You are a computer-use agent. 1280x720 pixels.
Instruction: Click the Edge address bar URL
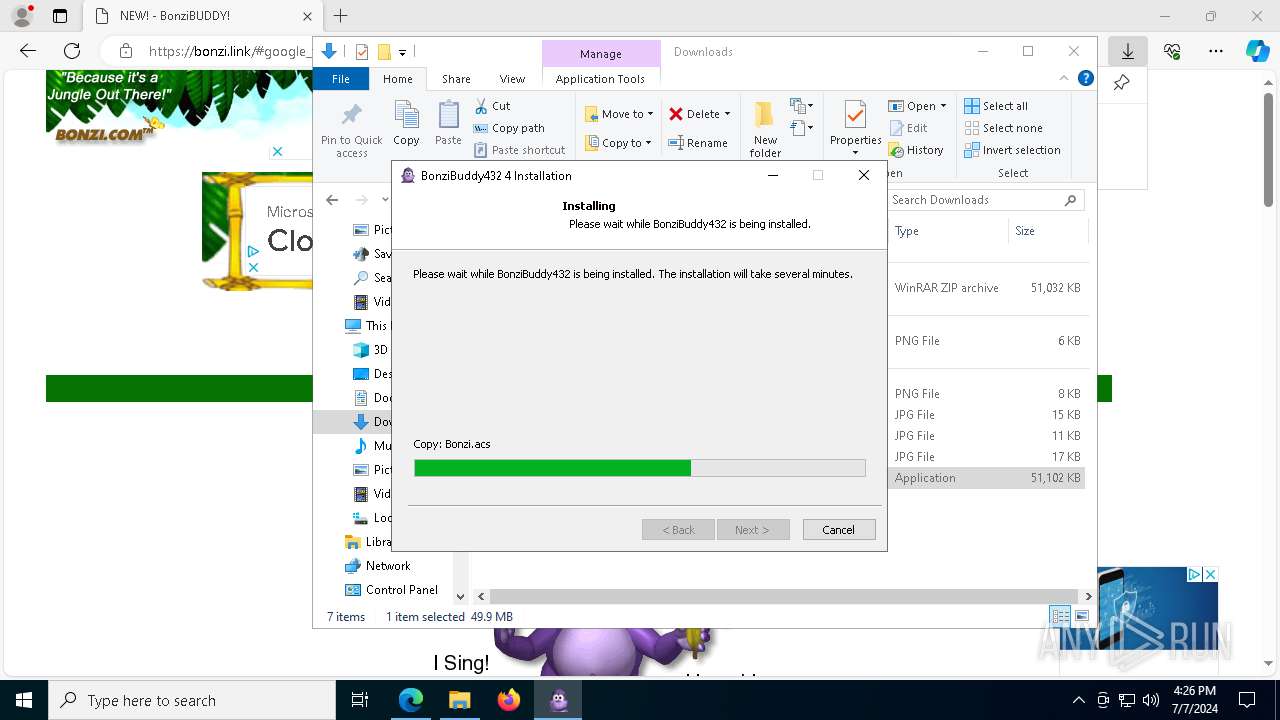click(x=229, y=51)
